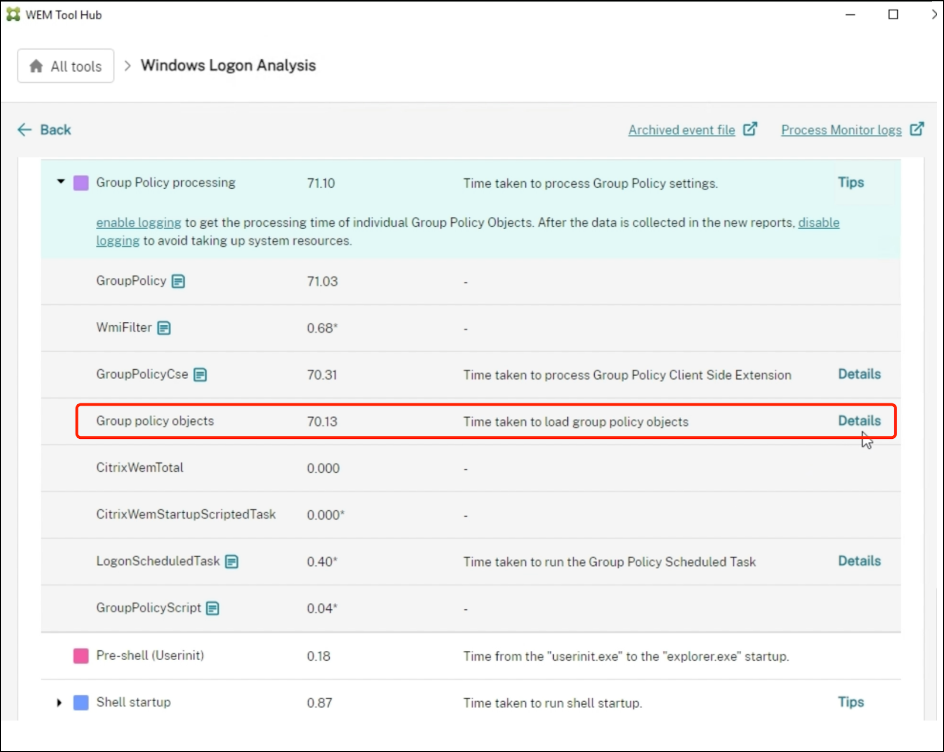Click the GroupPolicy log document icon
The height and width of the screenshot is (752, 944).
pyautogui.click(x=178, y=282)
